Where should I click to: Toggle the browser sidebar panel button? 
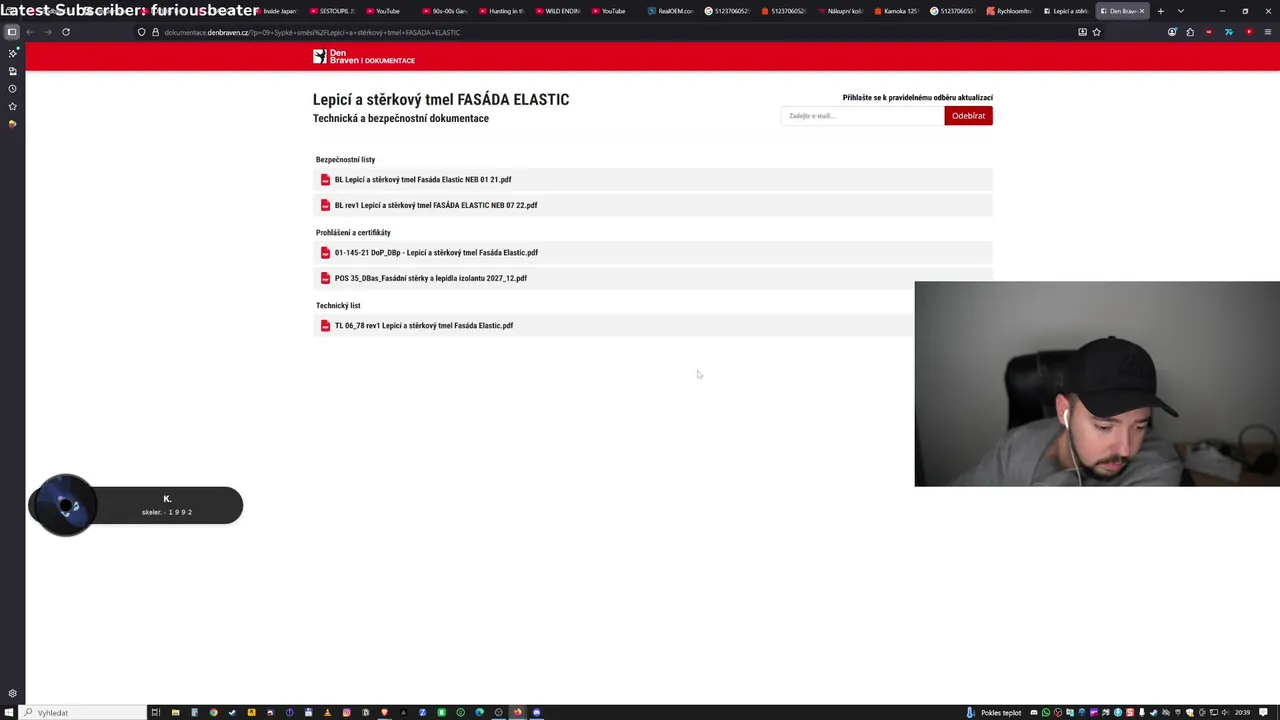[12, 32]
